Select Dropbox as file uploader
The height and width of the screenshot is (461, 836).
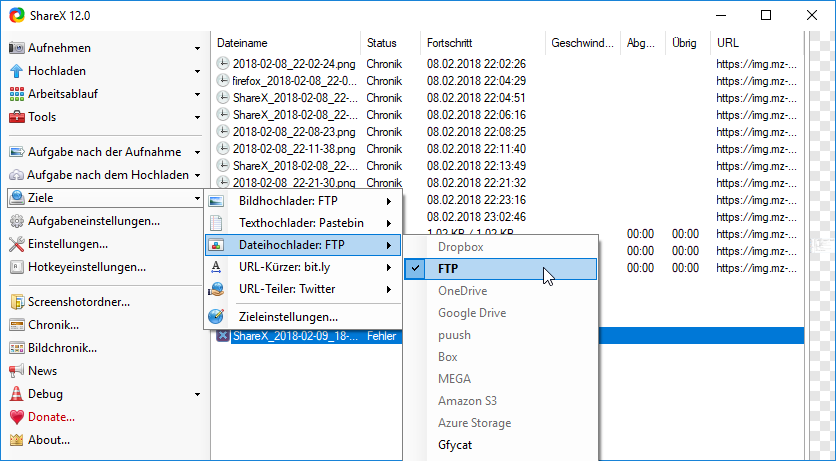click(x=461, y=247)
